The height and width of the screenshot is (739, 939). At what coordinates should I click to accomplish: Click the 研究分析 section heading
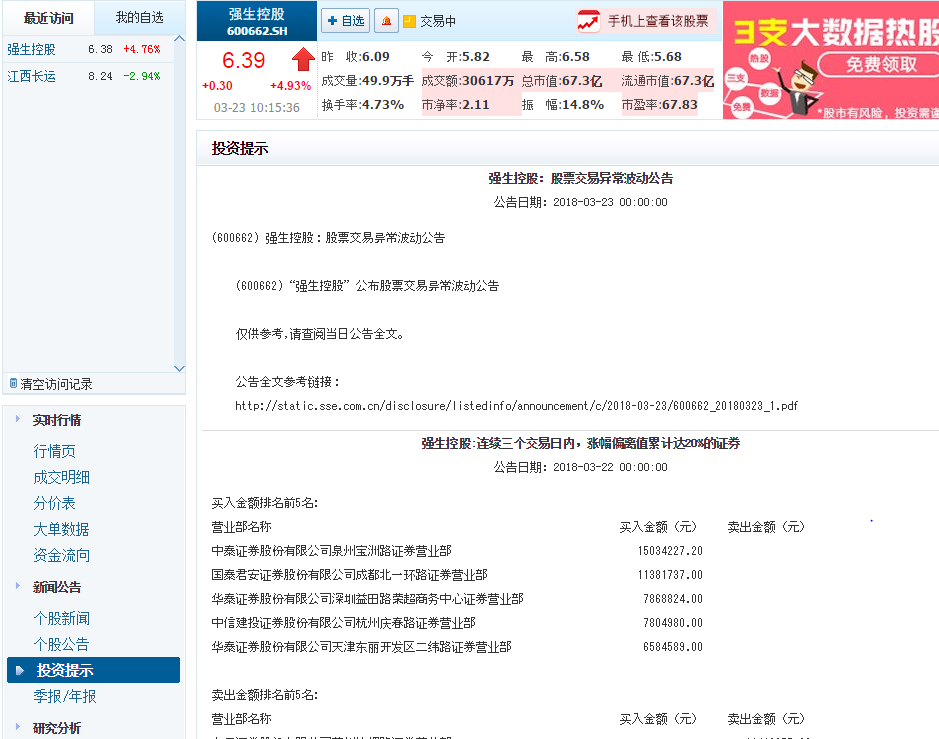coord(56,728)
